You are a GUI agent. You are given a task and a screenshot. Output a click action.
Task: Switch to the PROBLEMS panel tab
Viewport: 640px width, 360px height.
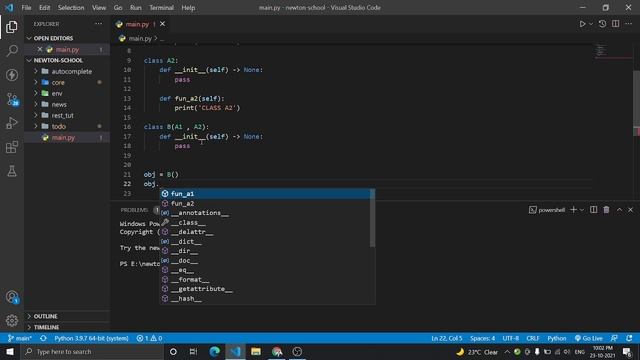(134, 210)
